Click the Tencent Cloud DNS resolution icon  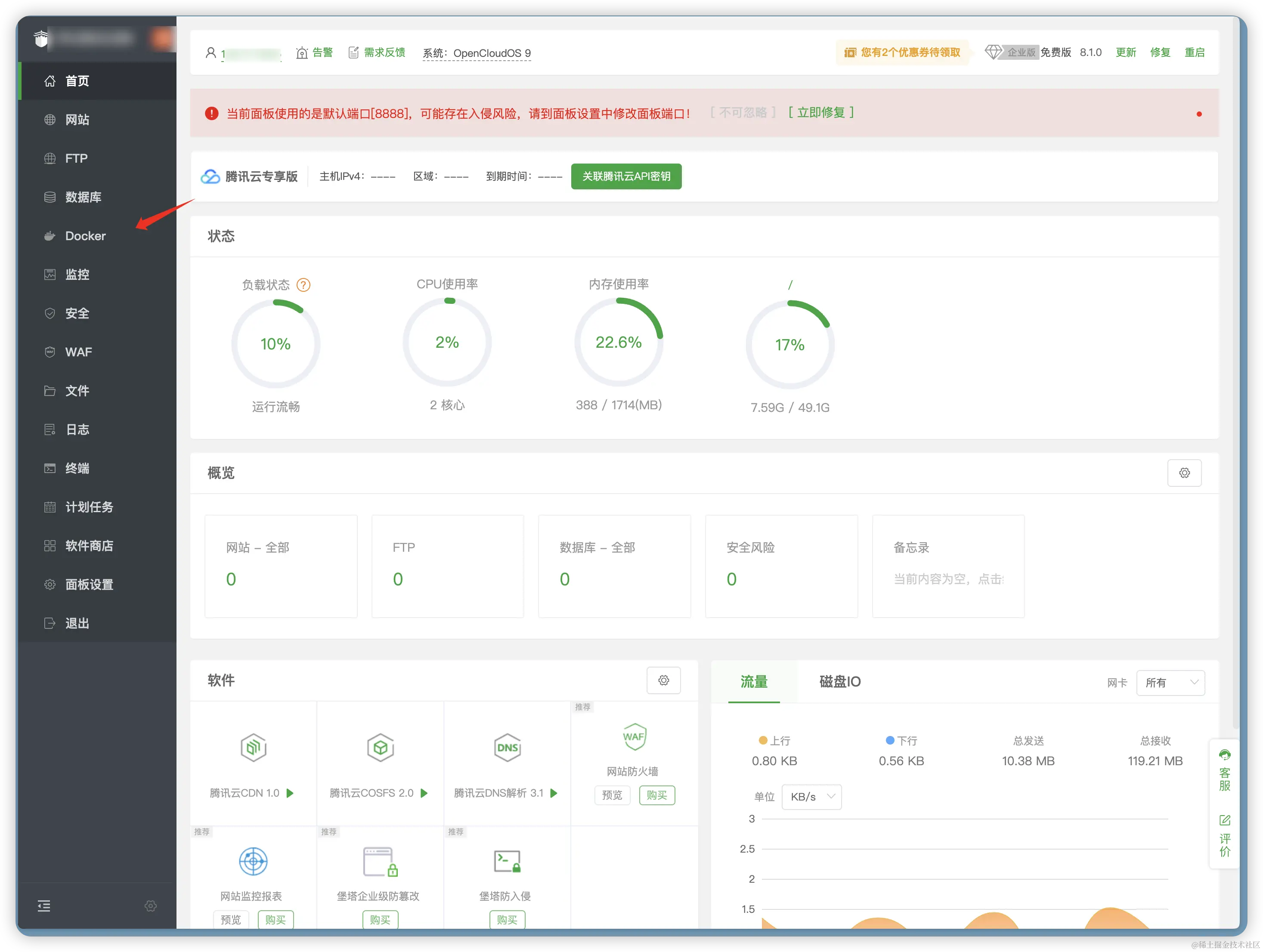pyautogui.click(x=507, y=747)
